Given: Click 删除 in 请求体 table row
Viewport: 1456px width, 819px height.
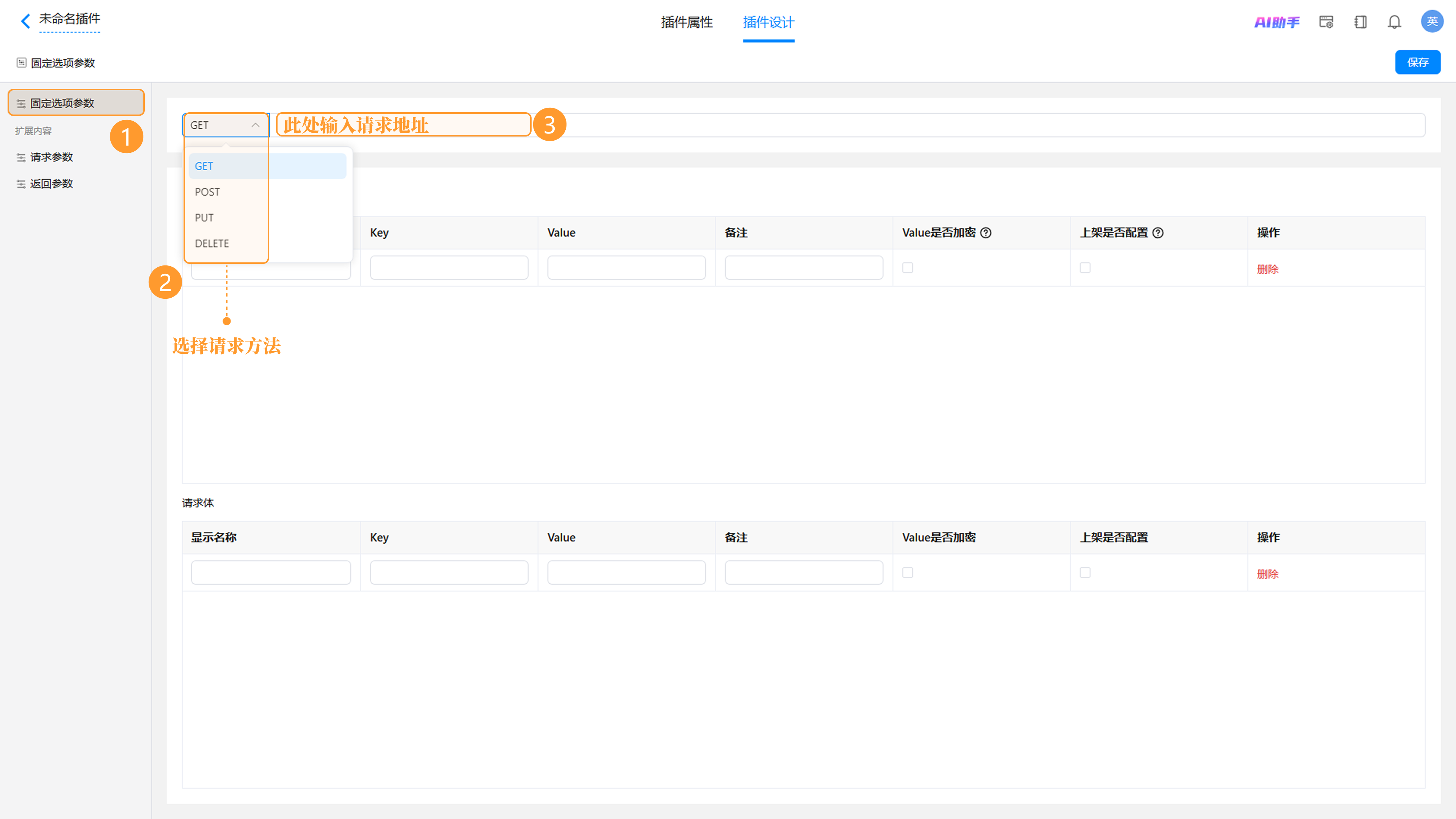Looking at the screenshot, I should coord(1267,574).
